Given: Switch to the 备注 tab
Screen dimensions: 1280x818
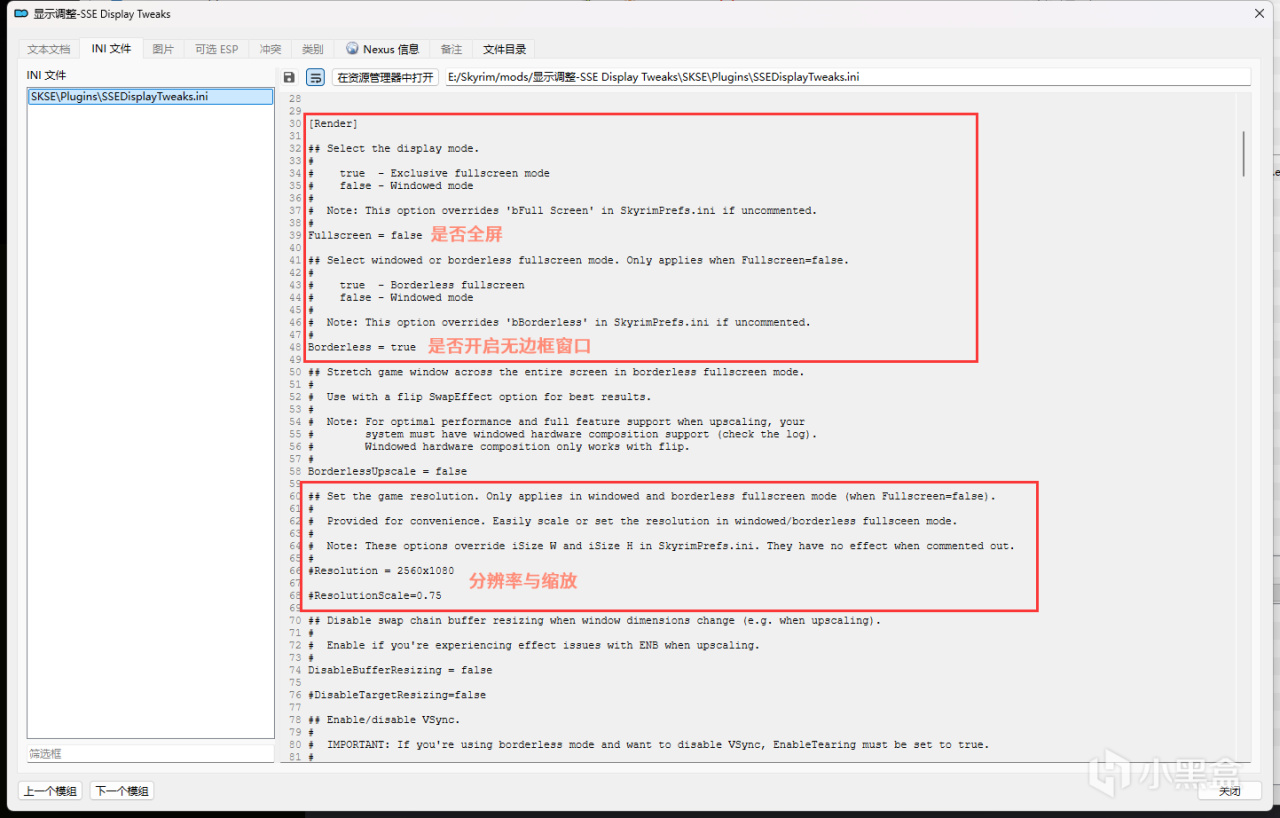Looking at the screenshot, I should click(x=452, y=49).
